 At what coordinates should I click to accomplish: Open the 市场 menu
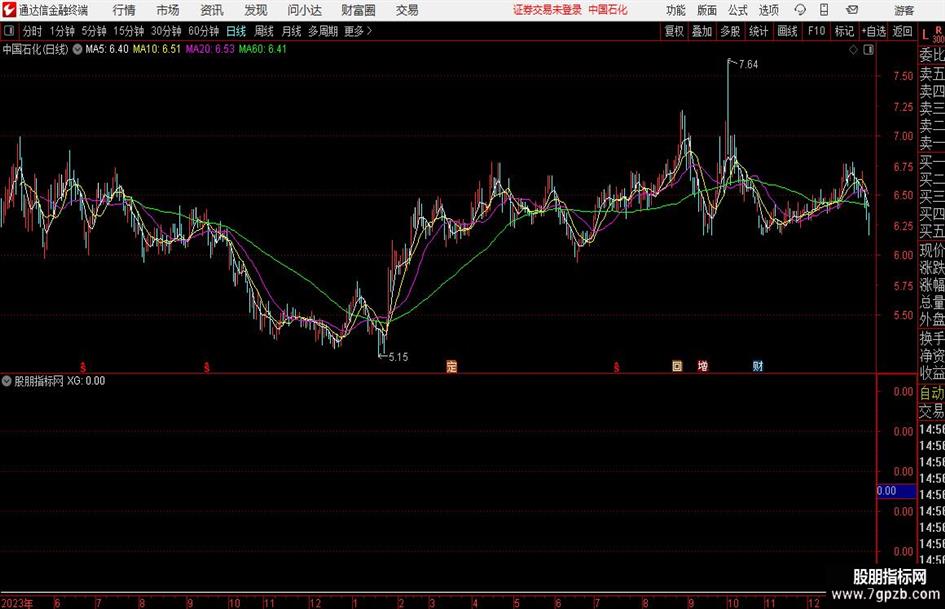point(168,10)
